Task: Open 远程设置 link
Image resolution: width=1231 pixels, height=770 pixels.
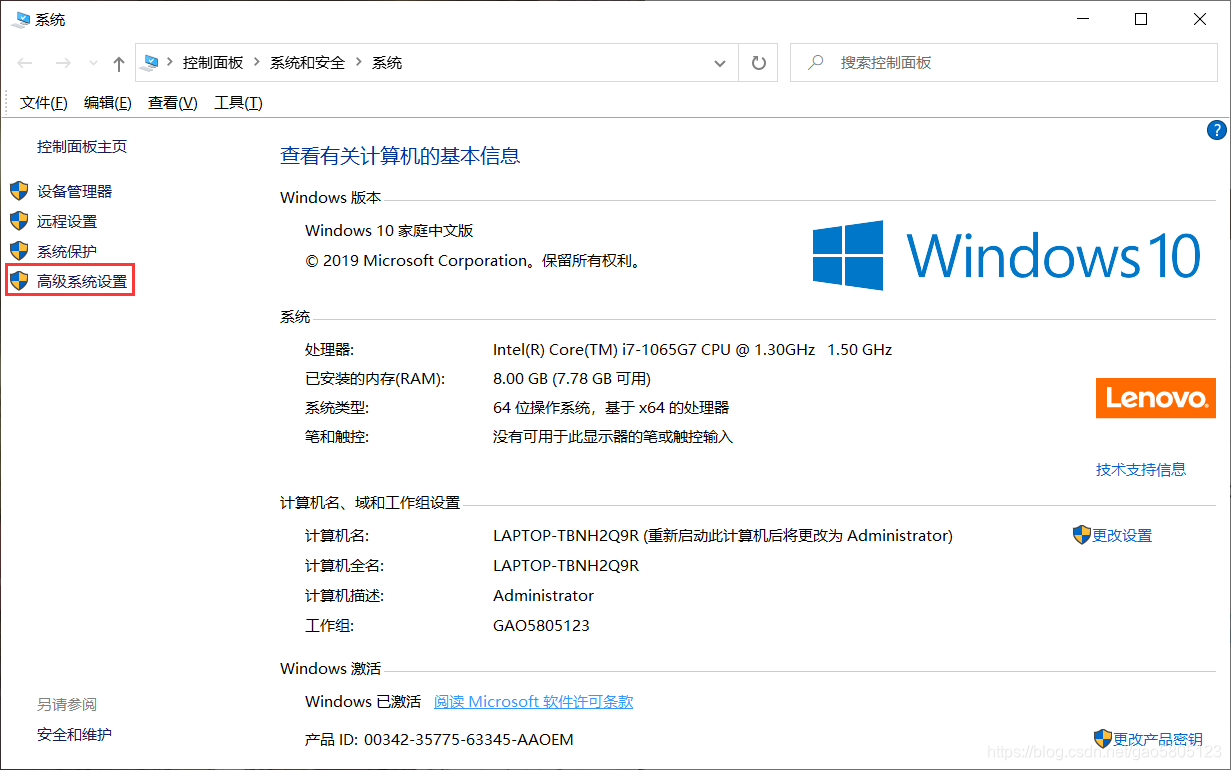Action: 67,221
